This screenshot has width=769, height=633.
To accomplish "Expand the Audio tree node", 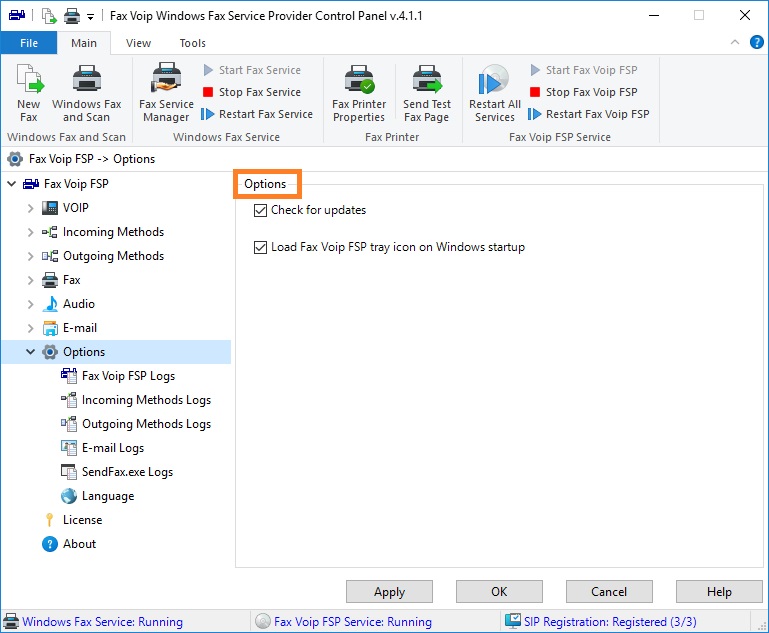I will click(30, 304).
